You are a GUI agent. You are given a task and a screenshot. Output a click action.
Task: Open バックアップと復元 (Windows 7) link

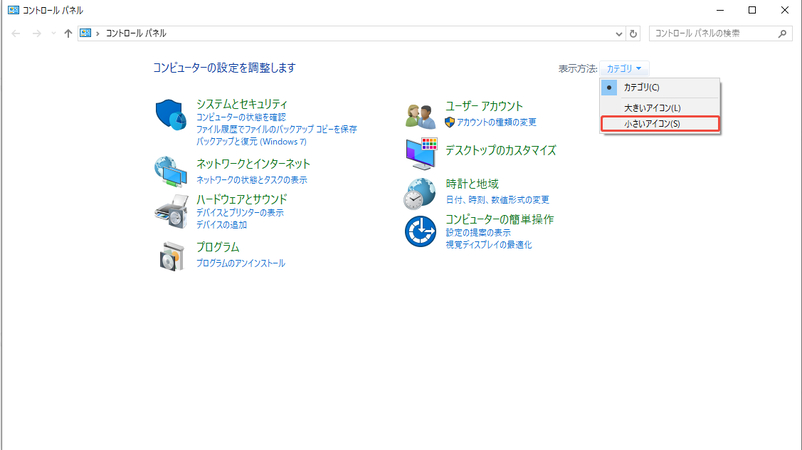click(252, 142)
